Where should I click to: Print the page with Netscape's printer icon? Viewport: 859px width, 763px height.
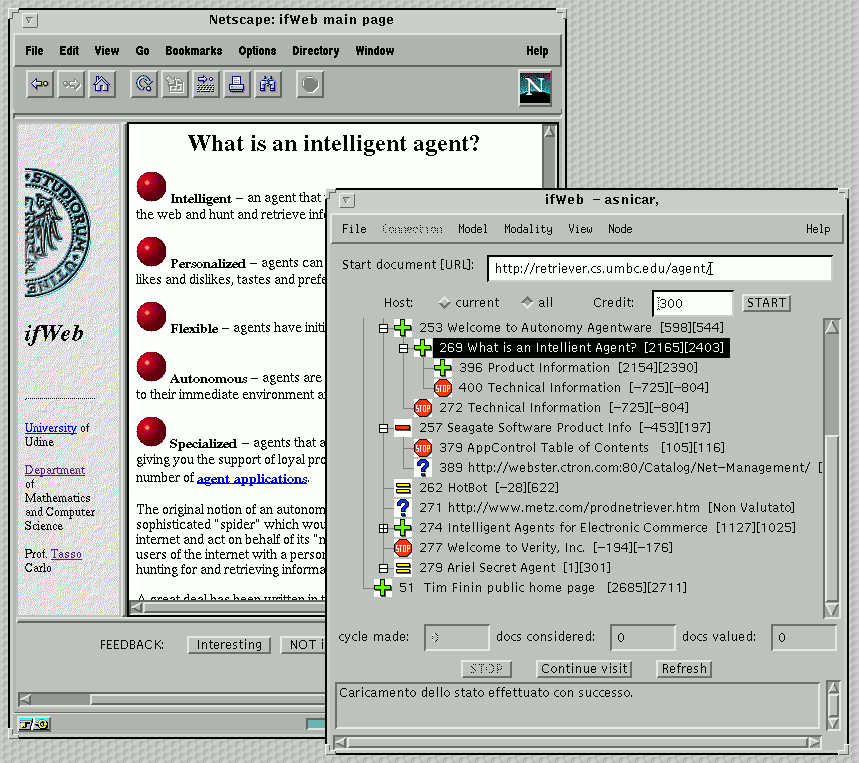coord(237,84)
